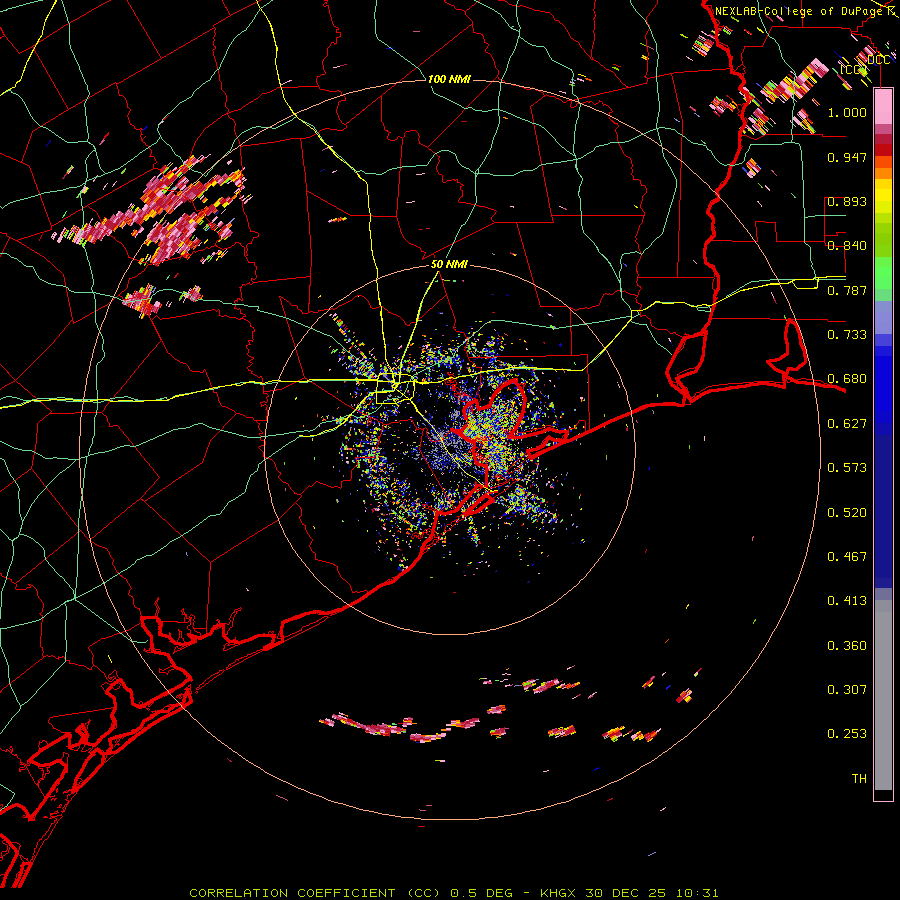Viewport: 900px width, 900px height.
Task: Click the 0.307 legend value
Action: click(x=847, y=690)
